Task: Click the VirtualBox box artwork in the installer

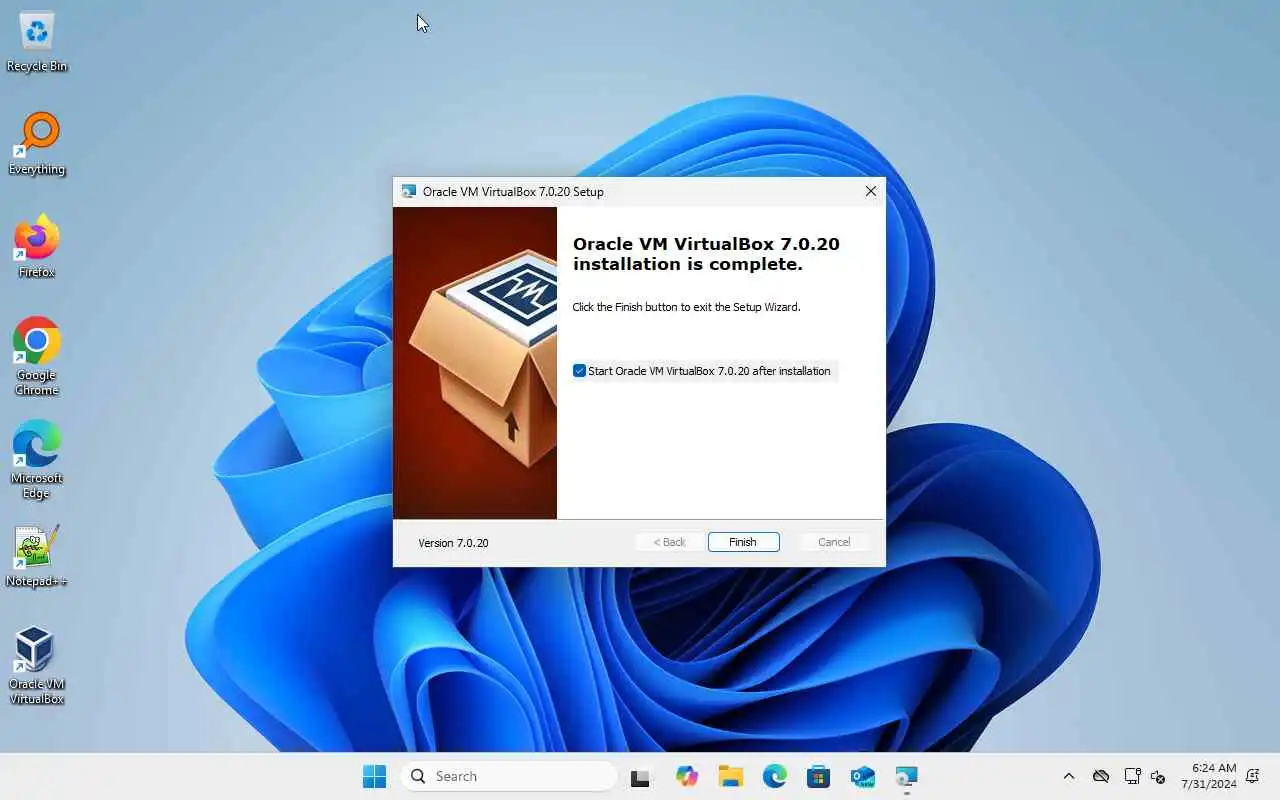Action: point(475,363)
